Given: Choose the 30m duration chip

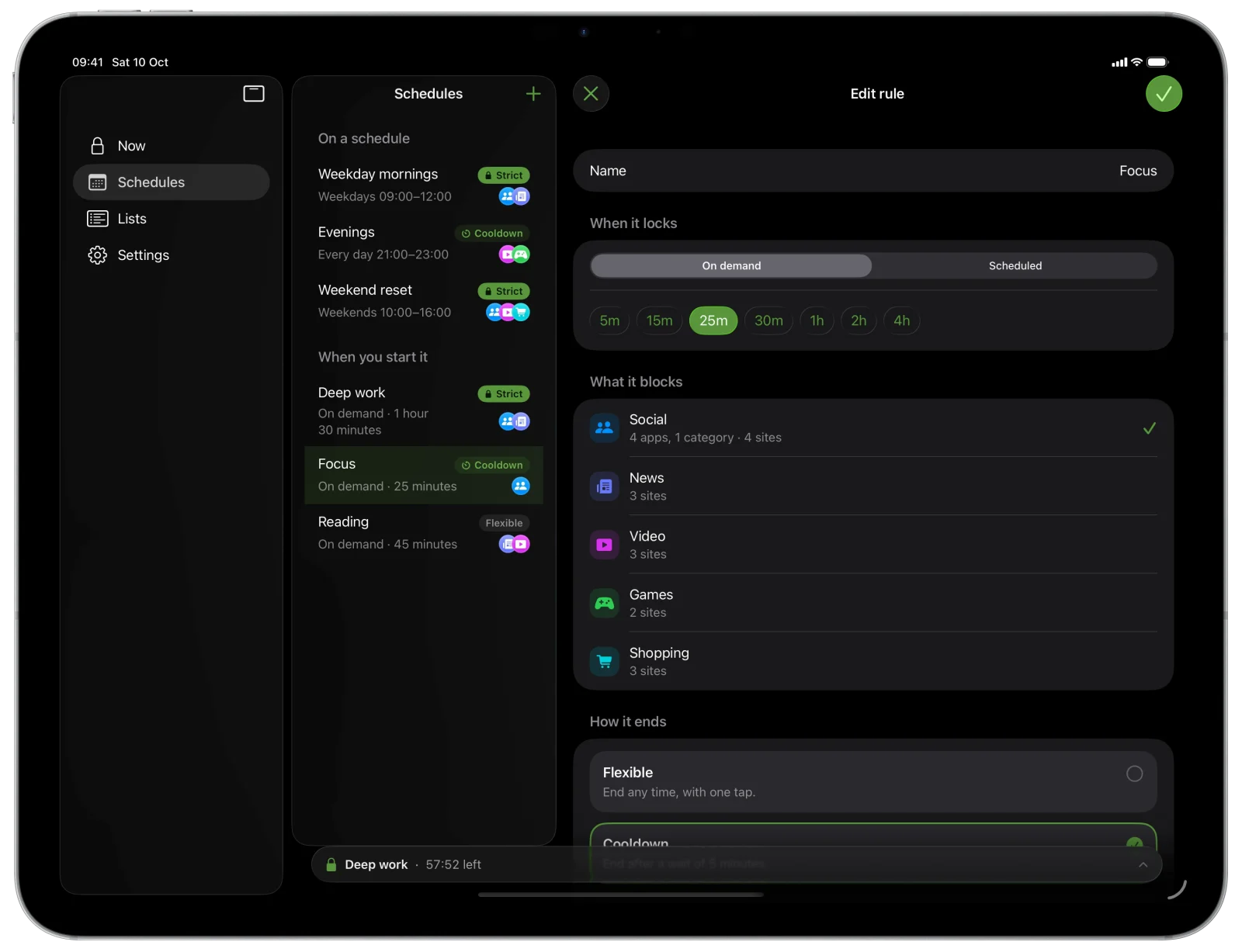Looking at the screenshot, I should click(768, 320).
